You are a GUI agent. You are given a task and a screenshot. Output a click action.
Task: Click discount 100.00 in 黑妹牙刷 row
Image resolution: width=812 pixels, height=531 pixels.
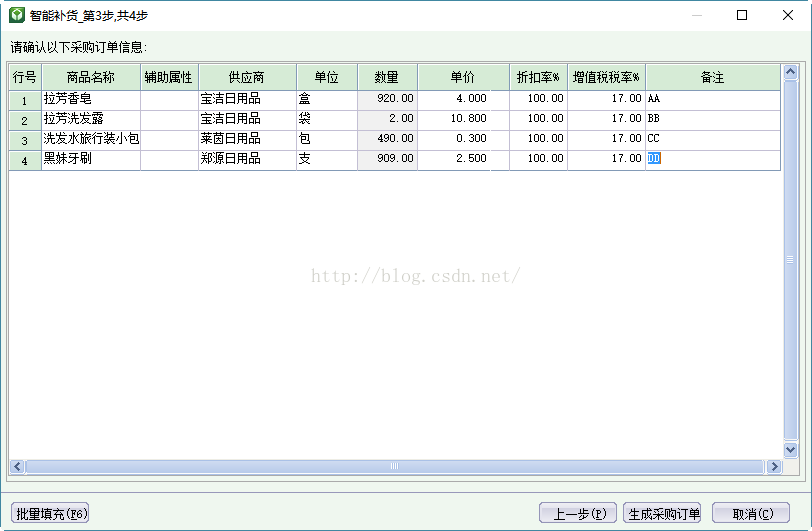tap(538, 160)
